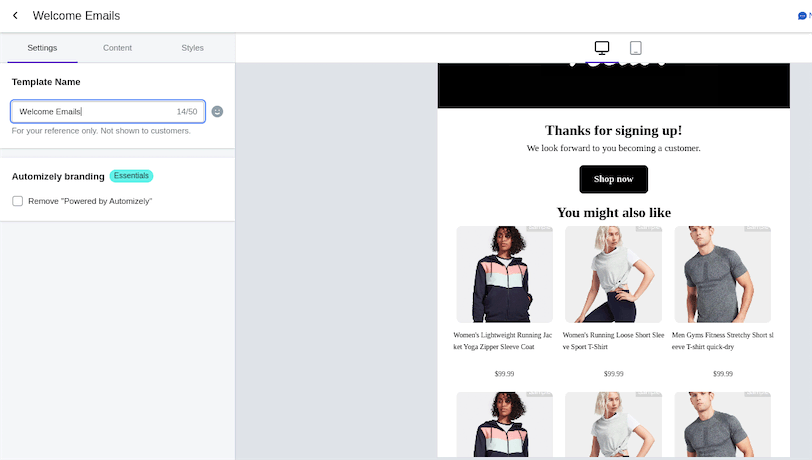
Task: Select the men's gray fitness shirt image
Action: tap(722, 273)
